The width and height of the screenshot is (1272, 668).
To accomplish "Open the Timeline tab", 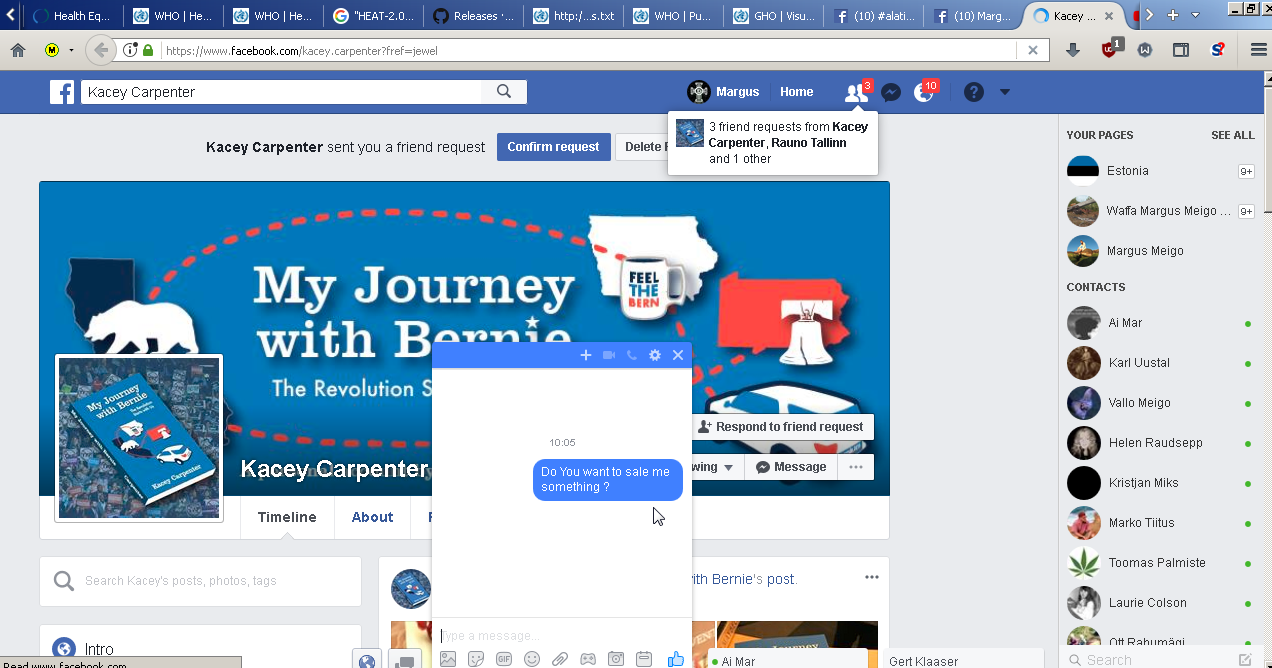I will click(287, 517).
